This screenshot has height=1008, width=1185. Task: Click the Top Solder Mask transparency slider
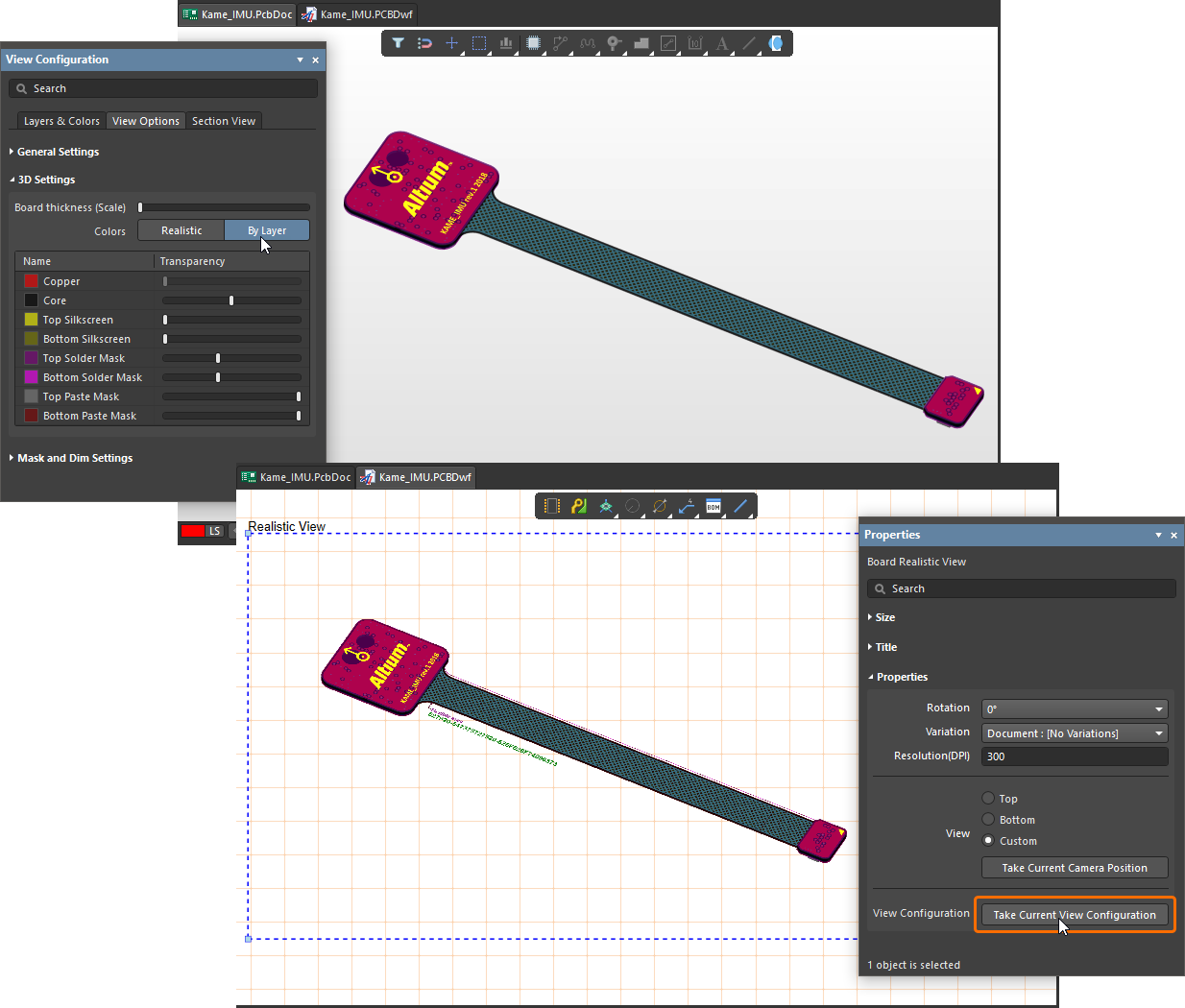tap(231, 358)
